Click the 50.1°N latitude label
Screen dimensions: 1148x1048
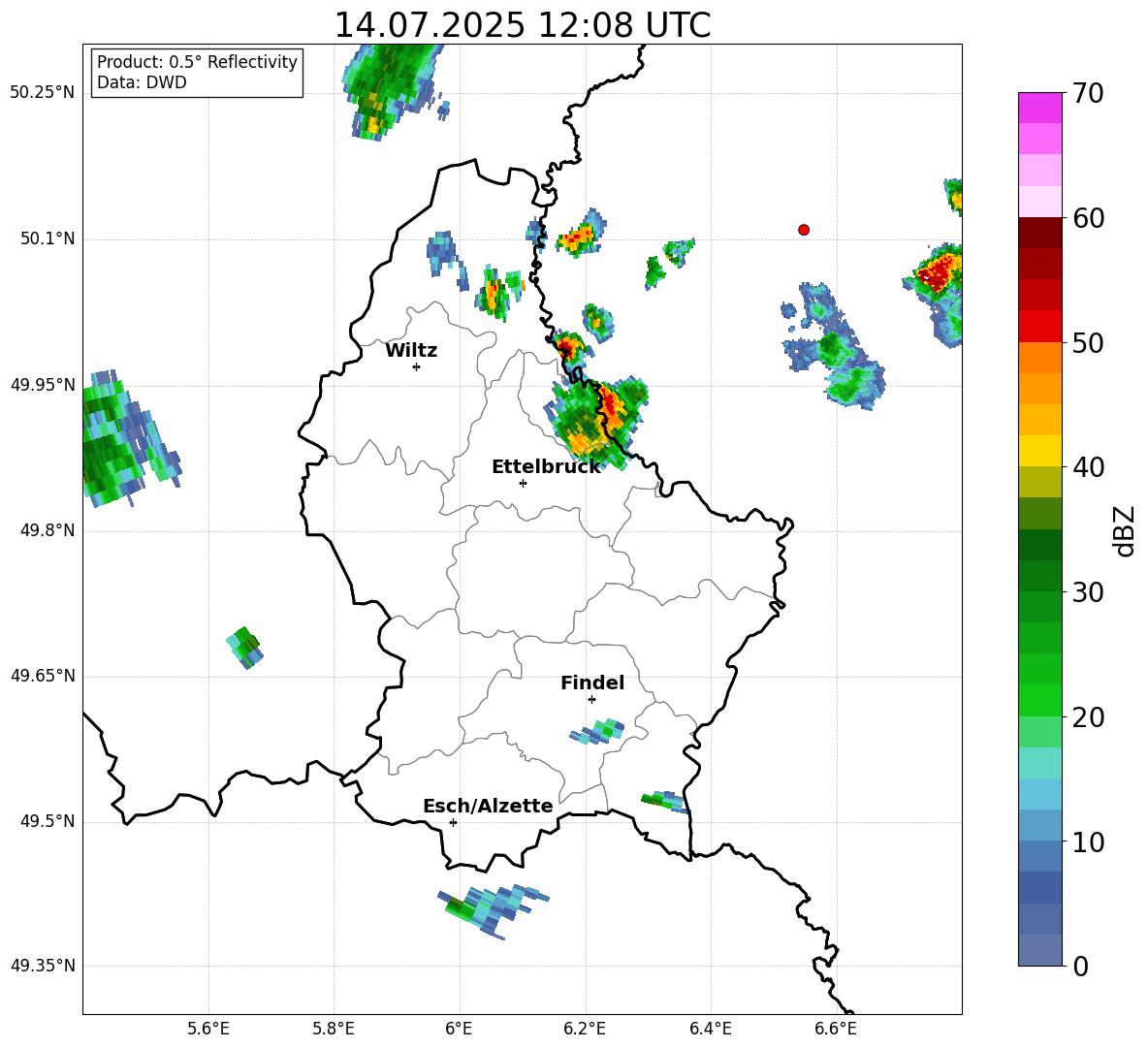click(47, 239)
